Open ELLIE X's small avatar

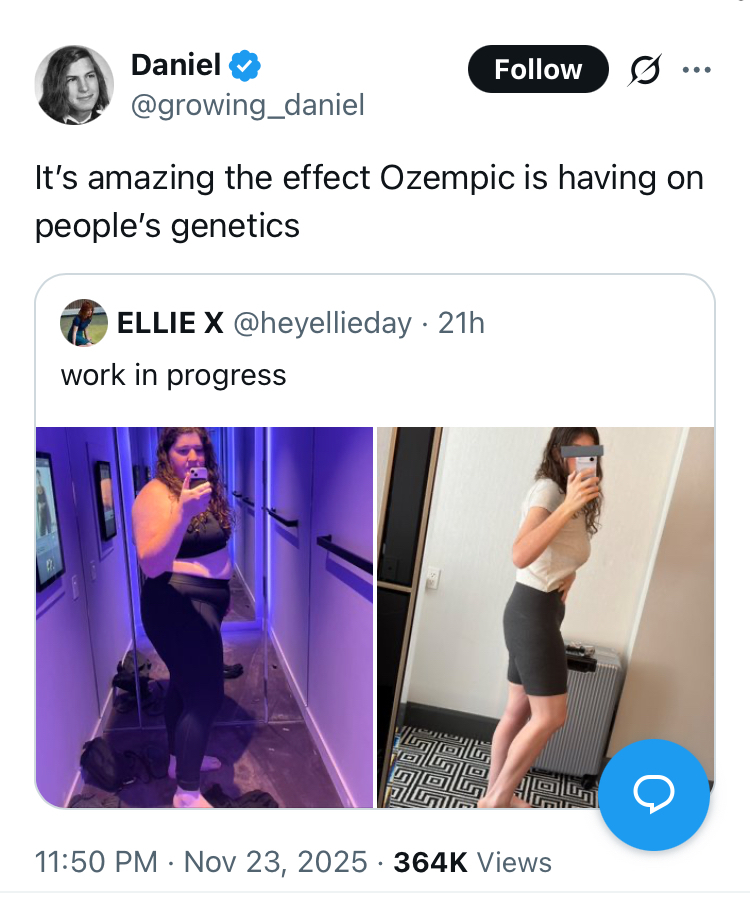[84, 323]
